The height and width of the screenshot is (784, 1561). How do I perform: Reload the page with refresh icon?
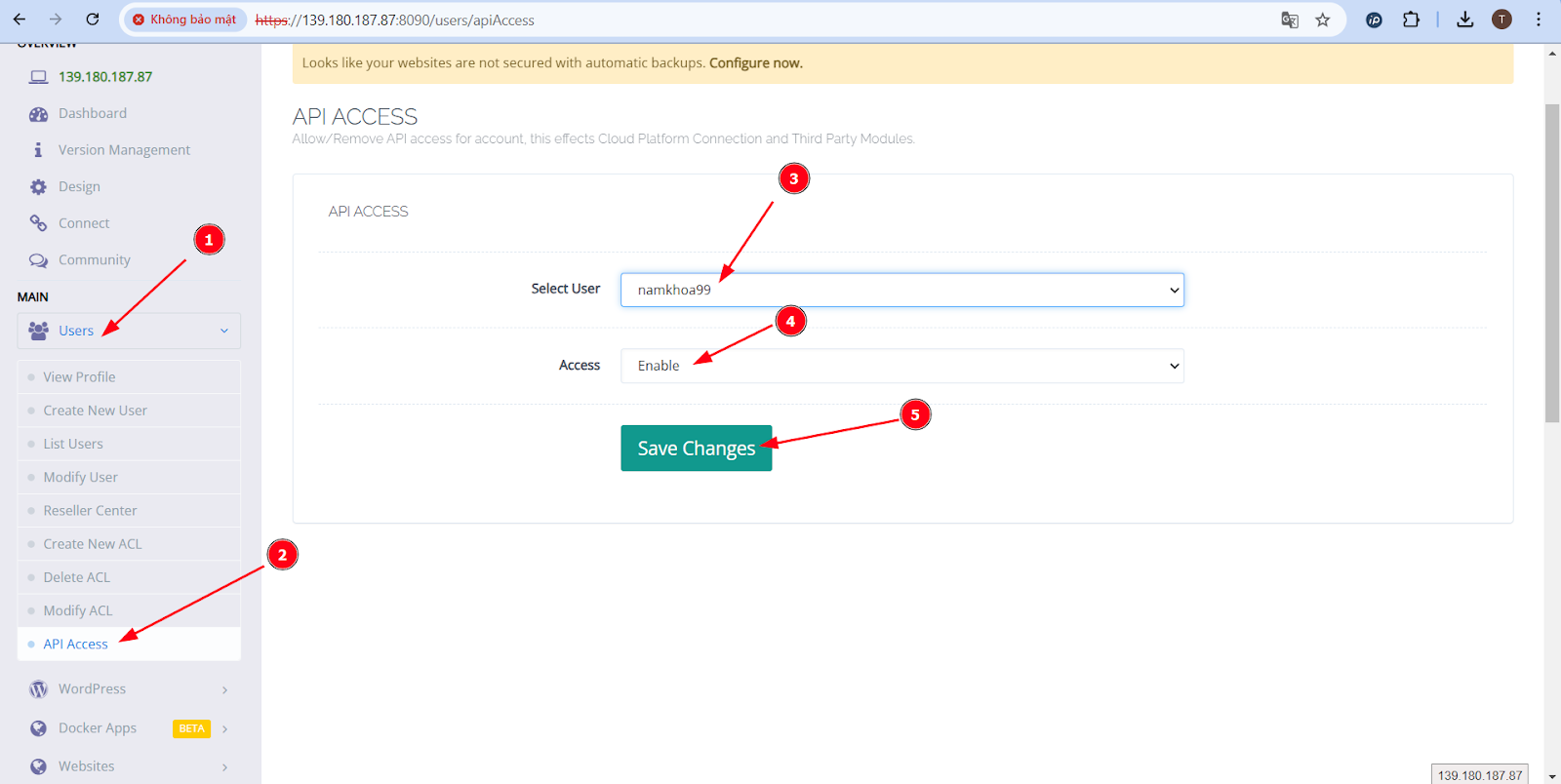click(93, 20)
